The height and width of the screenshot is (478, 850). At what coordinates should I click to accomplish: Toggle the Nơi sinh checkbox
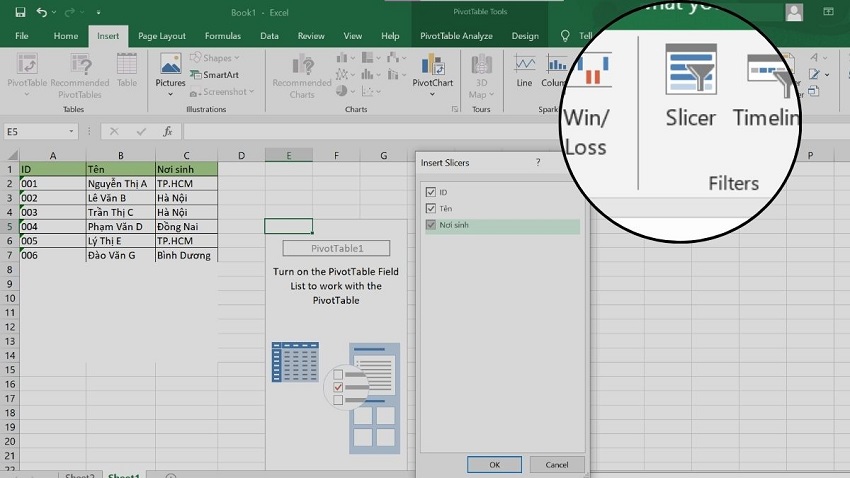431,226
